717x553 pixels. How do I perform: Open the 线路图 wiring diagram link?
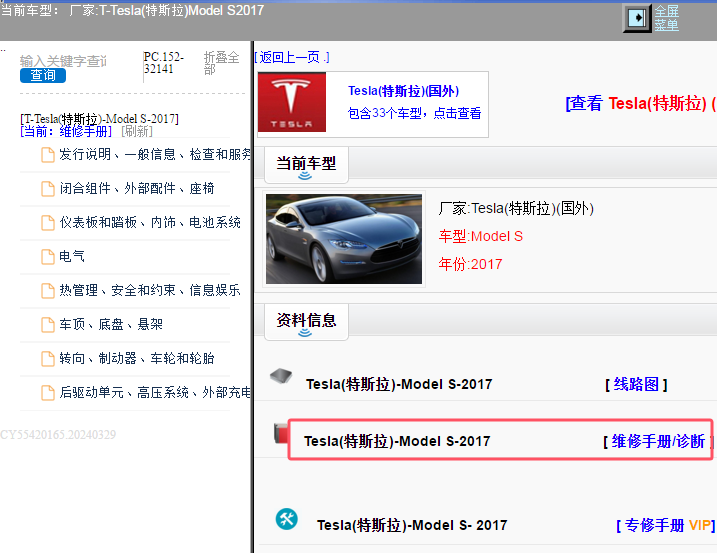(x=636, y=384)
